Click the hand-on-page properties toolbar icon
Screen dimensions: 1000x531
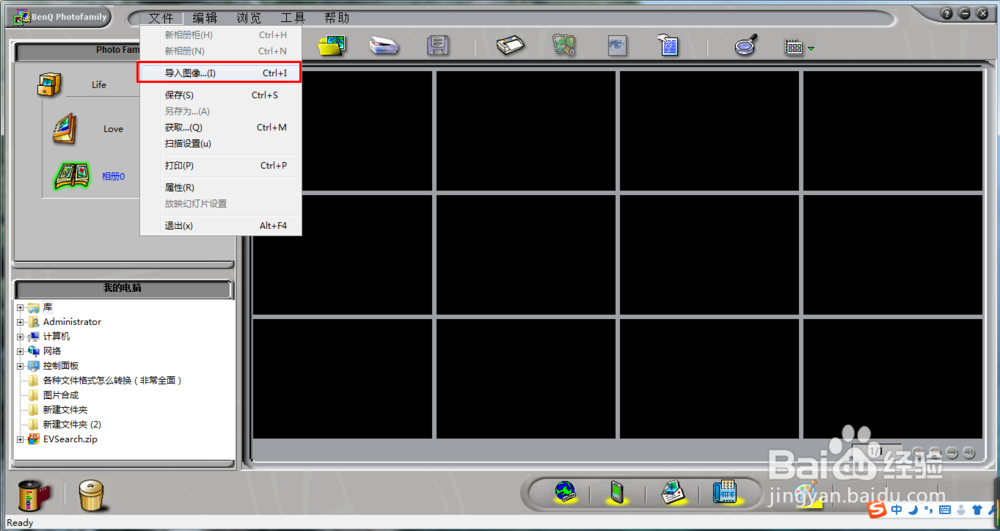(x=668, y=47)
